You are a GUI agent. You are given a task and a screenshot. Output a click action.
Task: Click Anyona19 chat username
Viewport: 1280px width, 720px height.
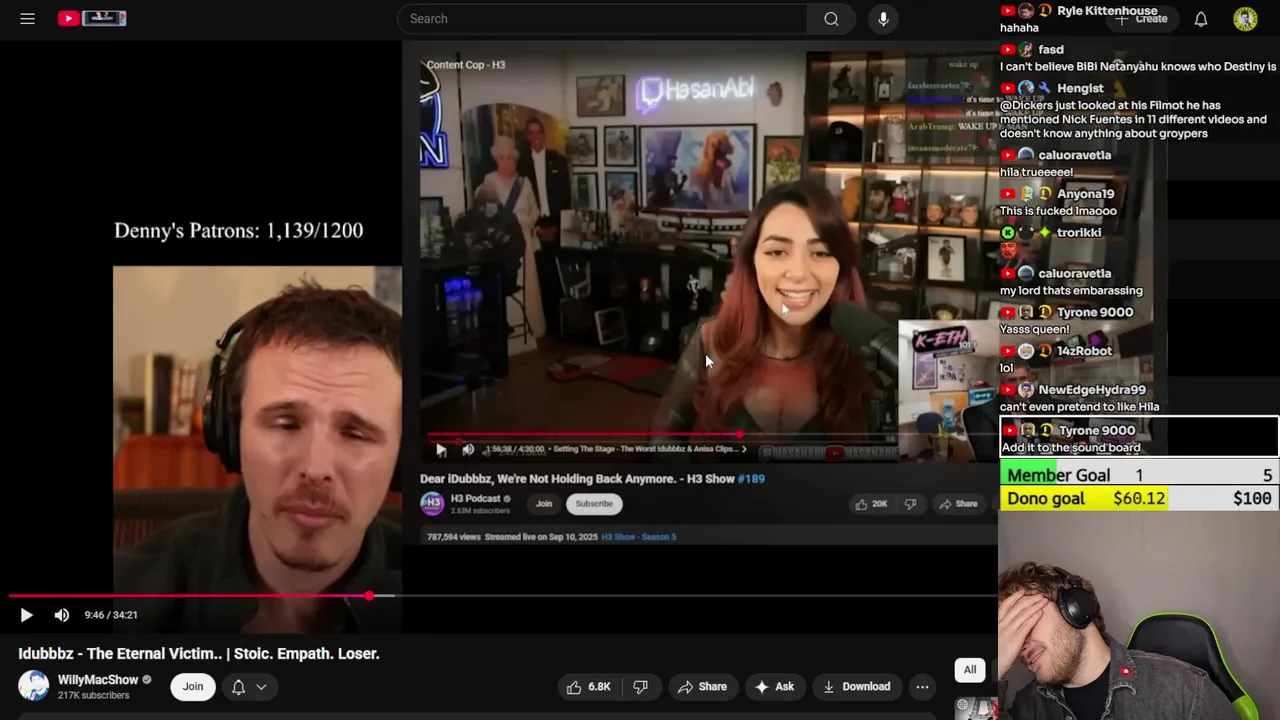[1085, 194]
